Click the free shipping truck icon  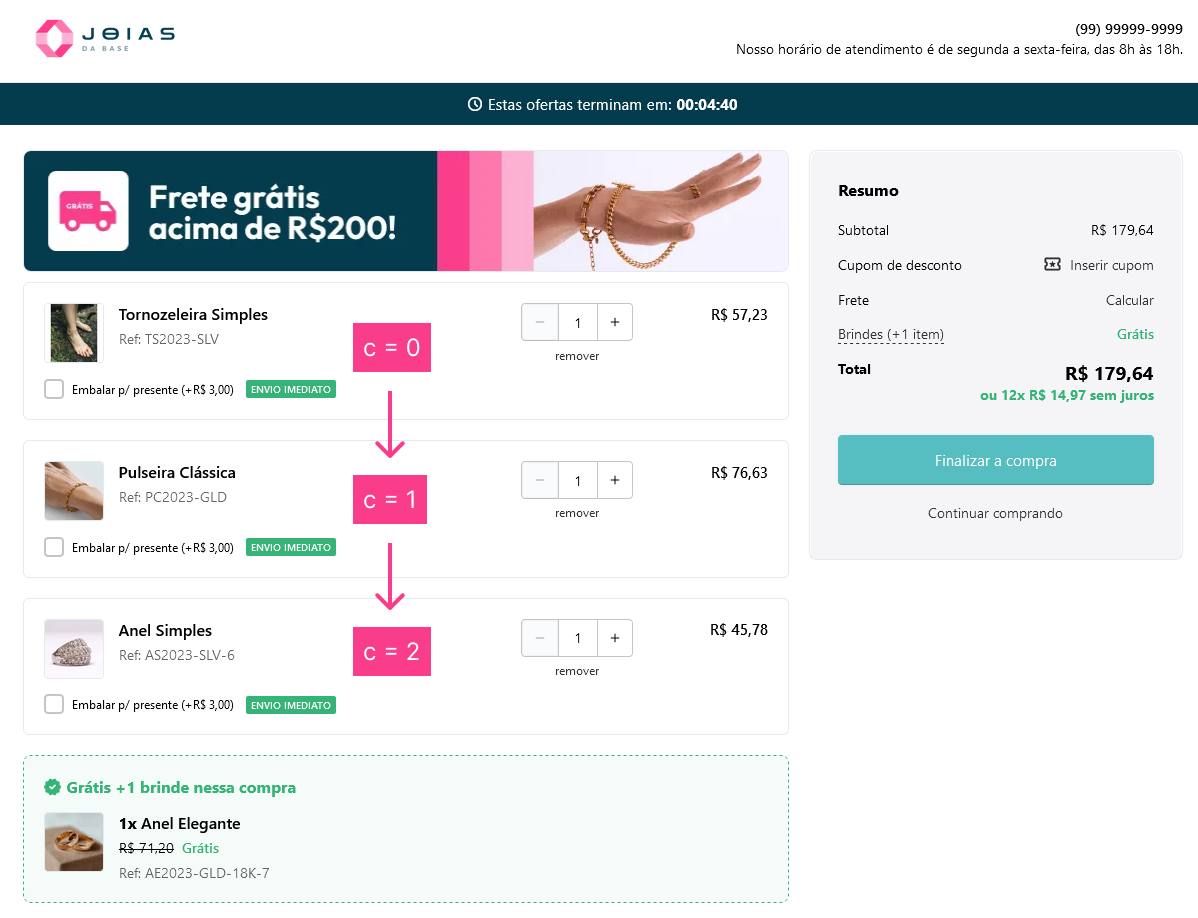point(88,211)
